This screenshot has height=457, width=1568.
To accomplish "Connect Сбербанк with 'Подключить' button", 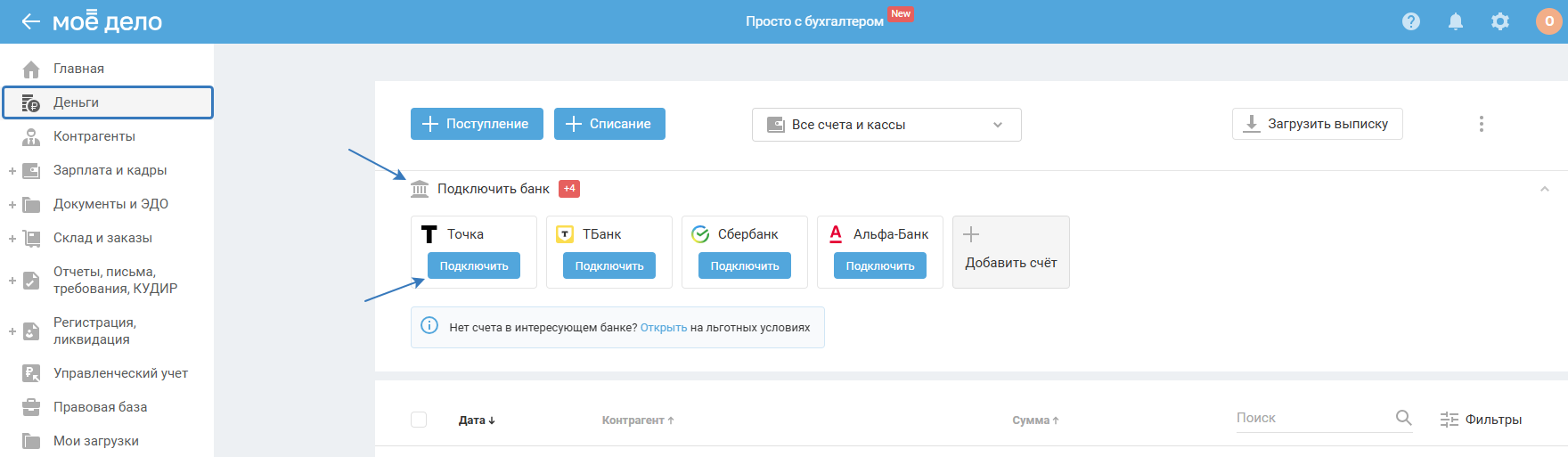I will [745, 265].
